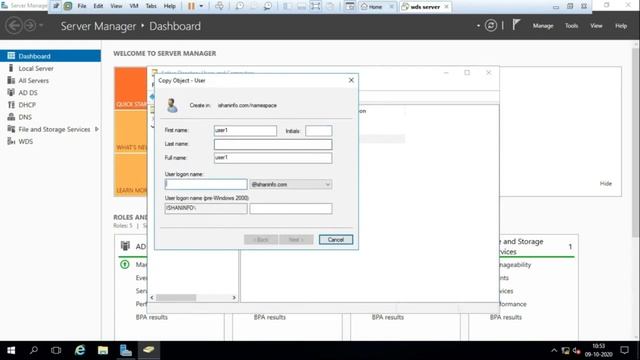Click the scroll right arrow in tree pane
The height and width of the screenshot is (360, 640).
(x=234, y=298)
